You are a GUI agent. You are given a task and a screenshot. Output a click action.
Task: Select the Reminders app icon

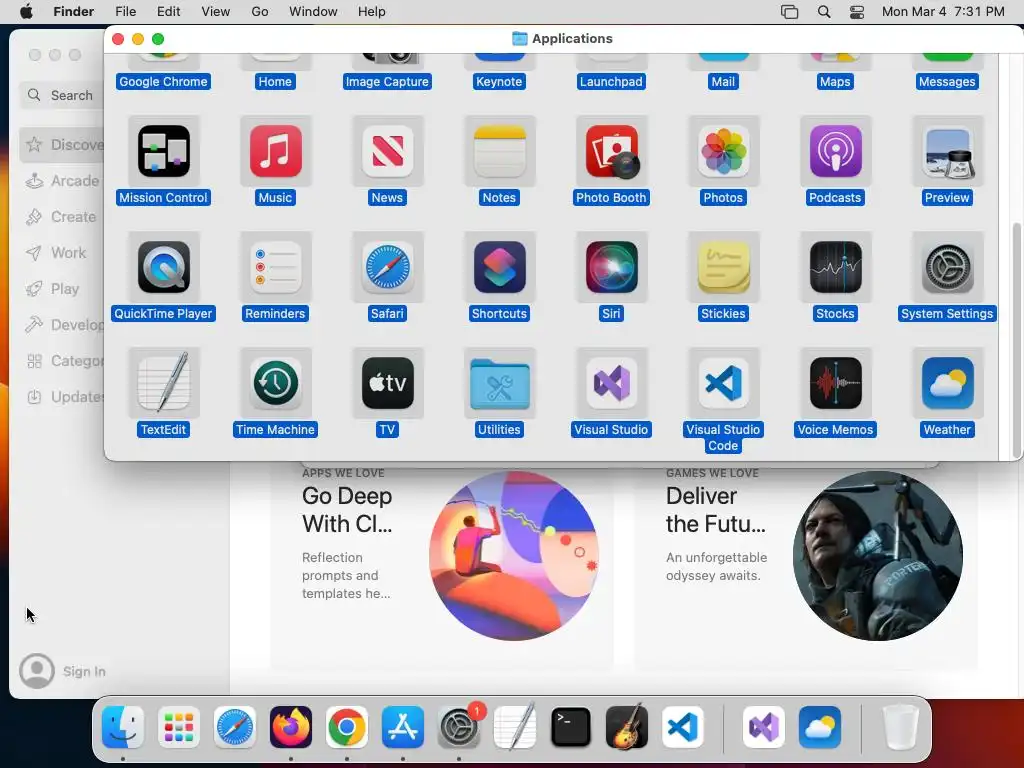coord(275,267)
